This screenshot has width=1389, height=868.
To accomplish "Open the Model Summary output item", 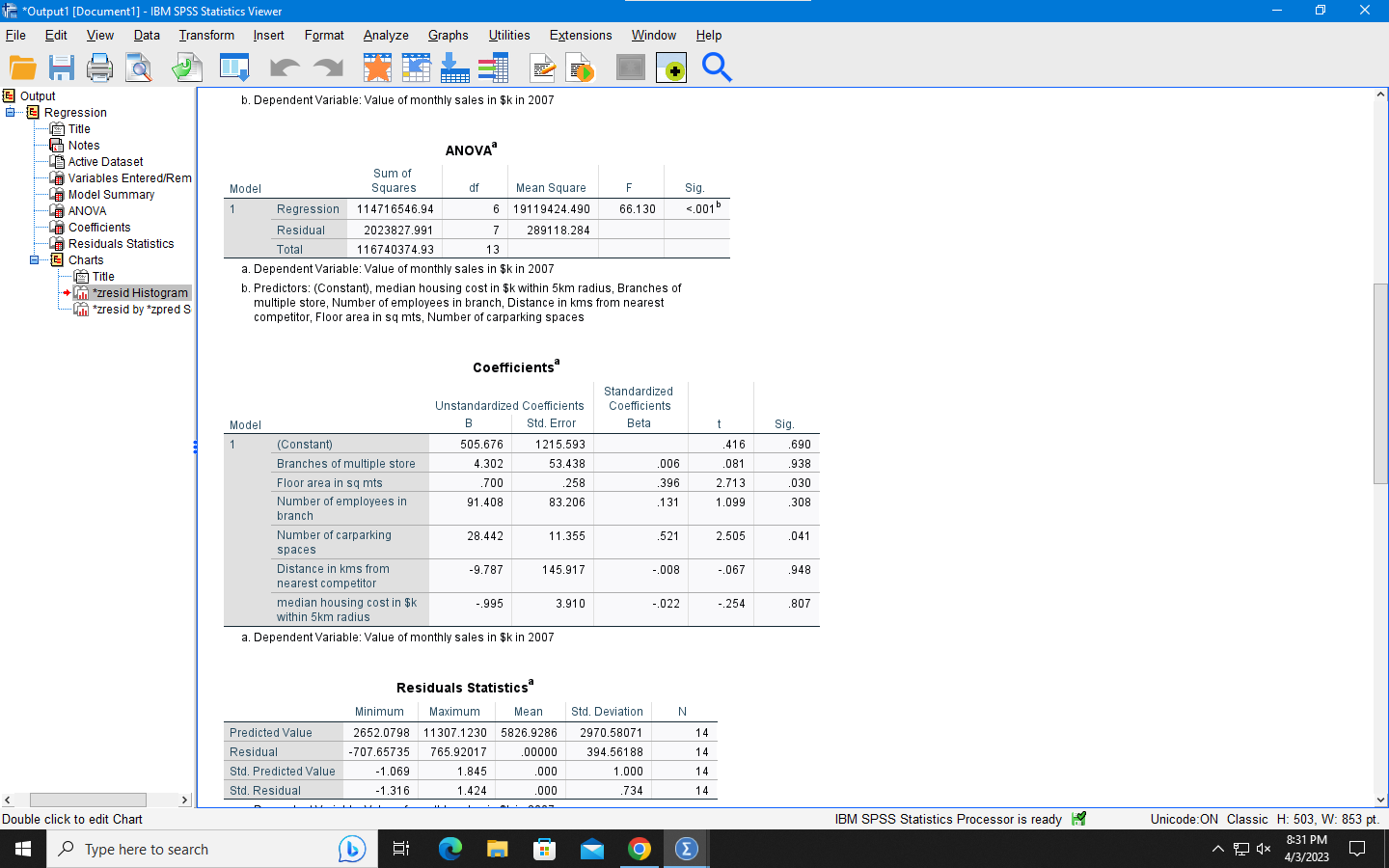I will (x=112, y=194).
